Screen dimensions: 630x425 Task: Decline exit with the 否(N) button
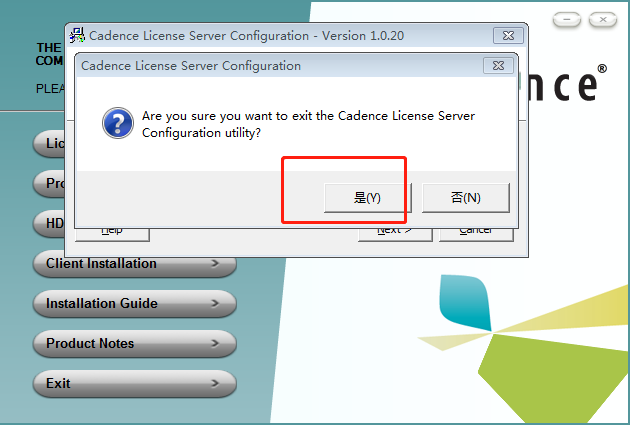tap(466, 198)
